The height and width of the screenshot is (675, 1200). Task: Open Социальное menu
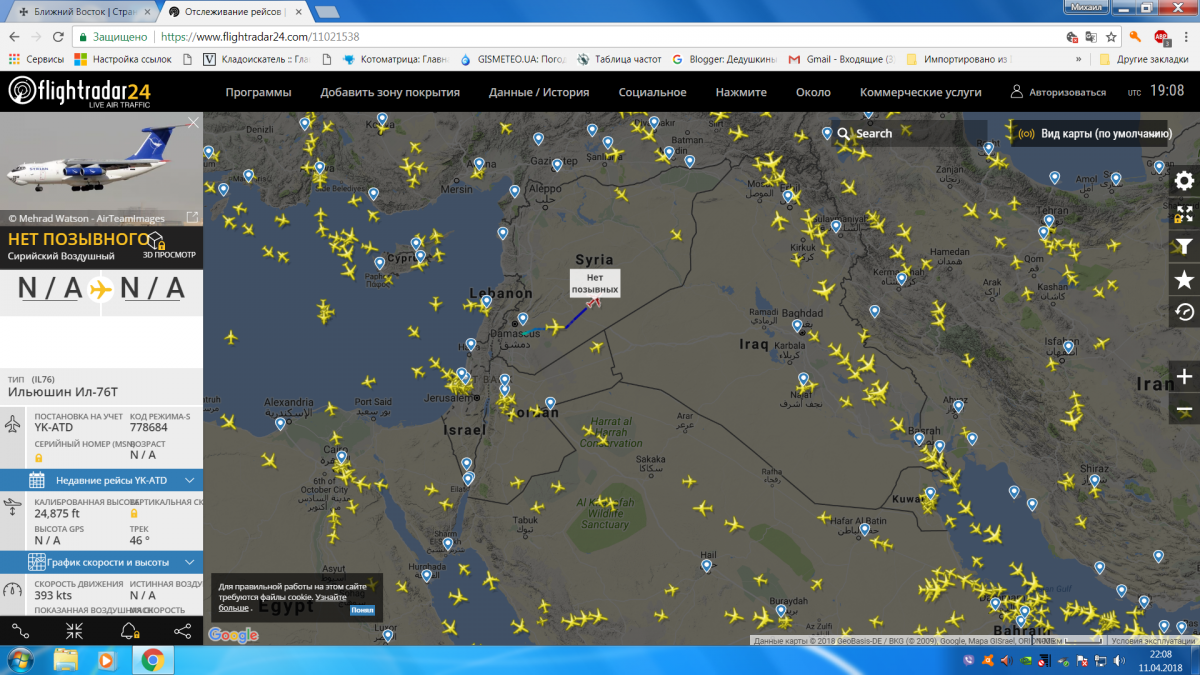tap(652, 92)
